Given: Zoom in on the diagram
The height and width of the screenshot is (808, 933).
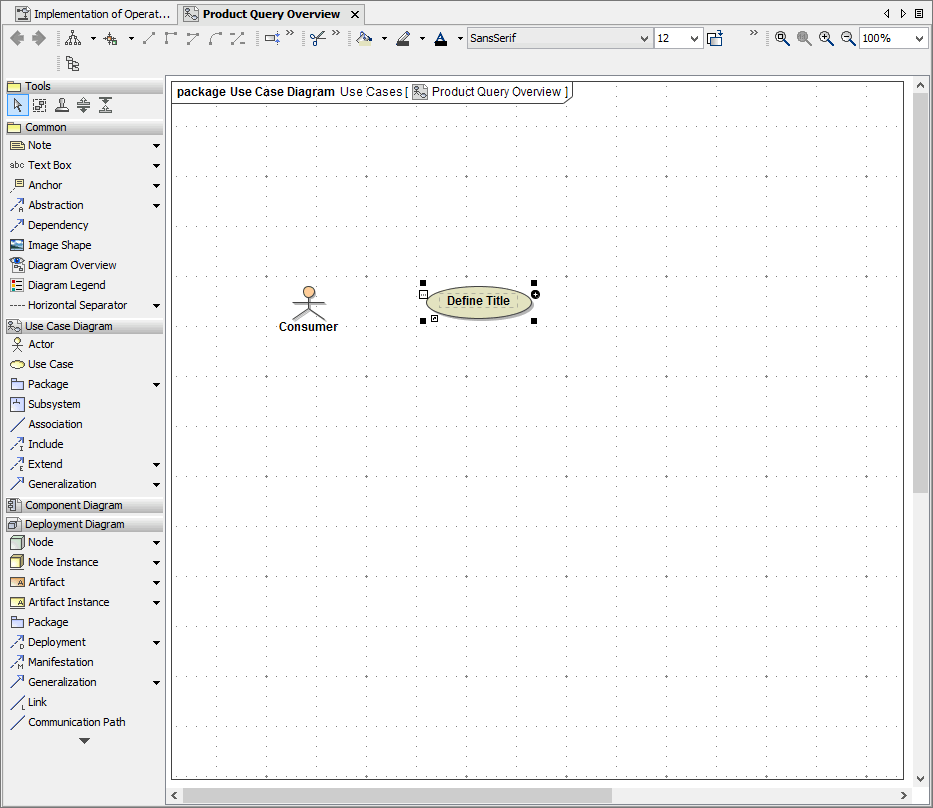Looking at the screenshot, I should click(x=826, y=38).
